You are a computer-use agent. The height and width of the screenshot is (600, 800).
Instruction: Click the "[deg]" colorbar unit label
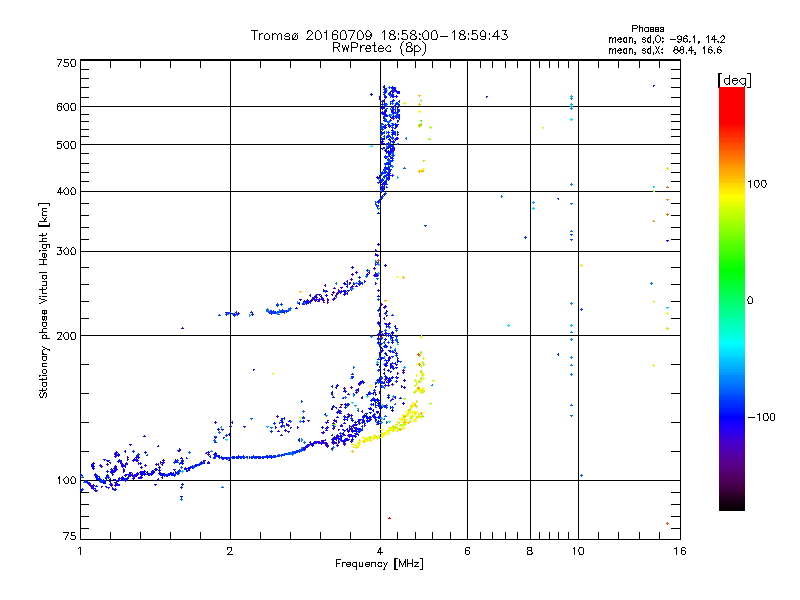coord(734,80)
